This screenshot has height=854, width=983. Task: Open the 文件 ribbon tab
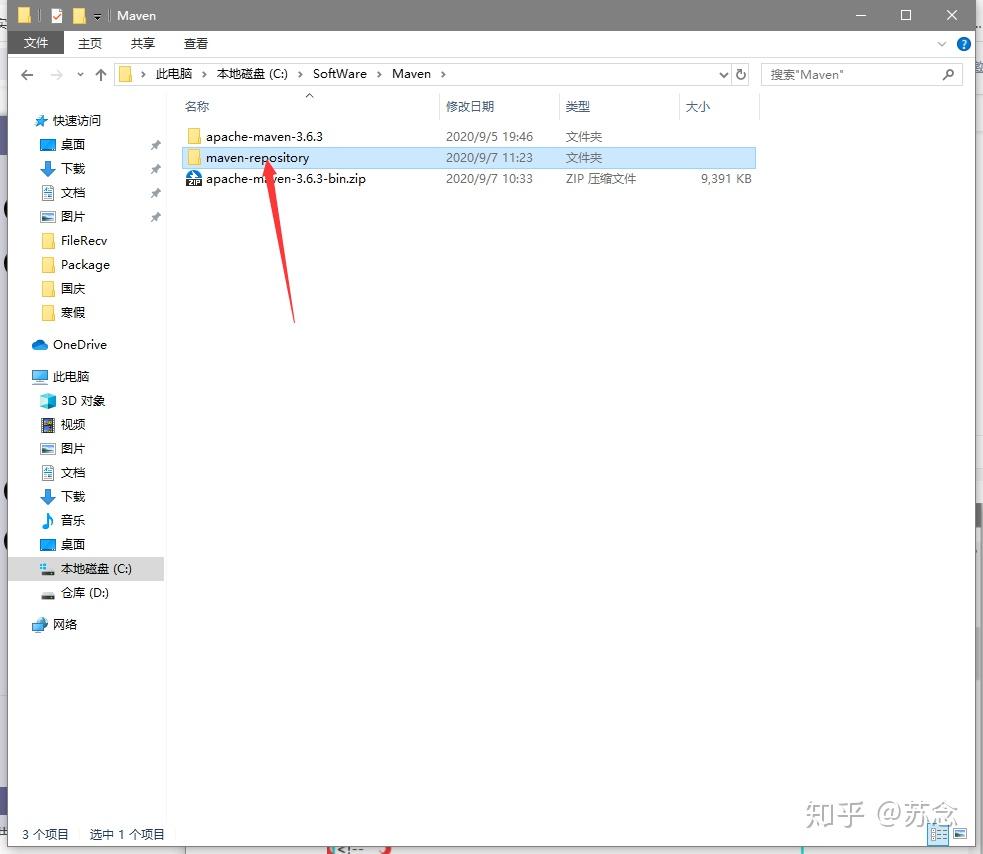pyautogui.click(x=36, y=43)
